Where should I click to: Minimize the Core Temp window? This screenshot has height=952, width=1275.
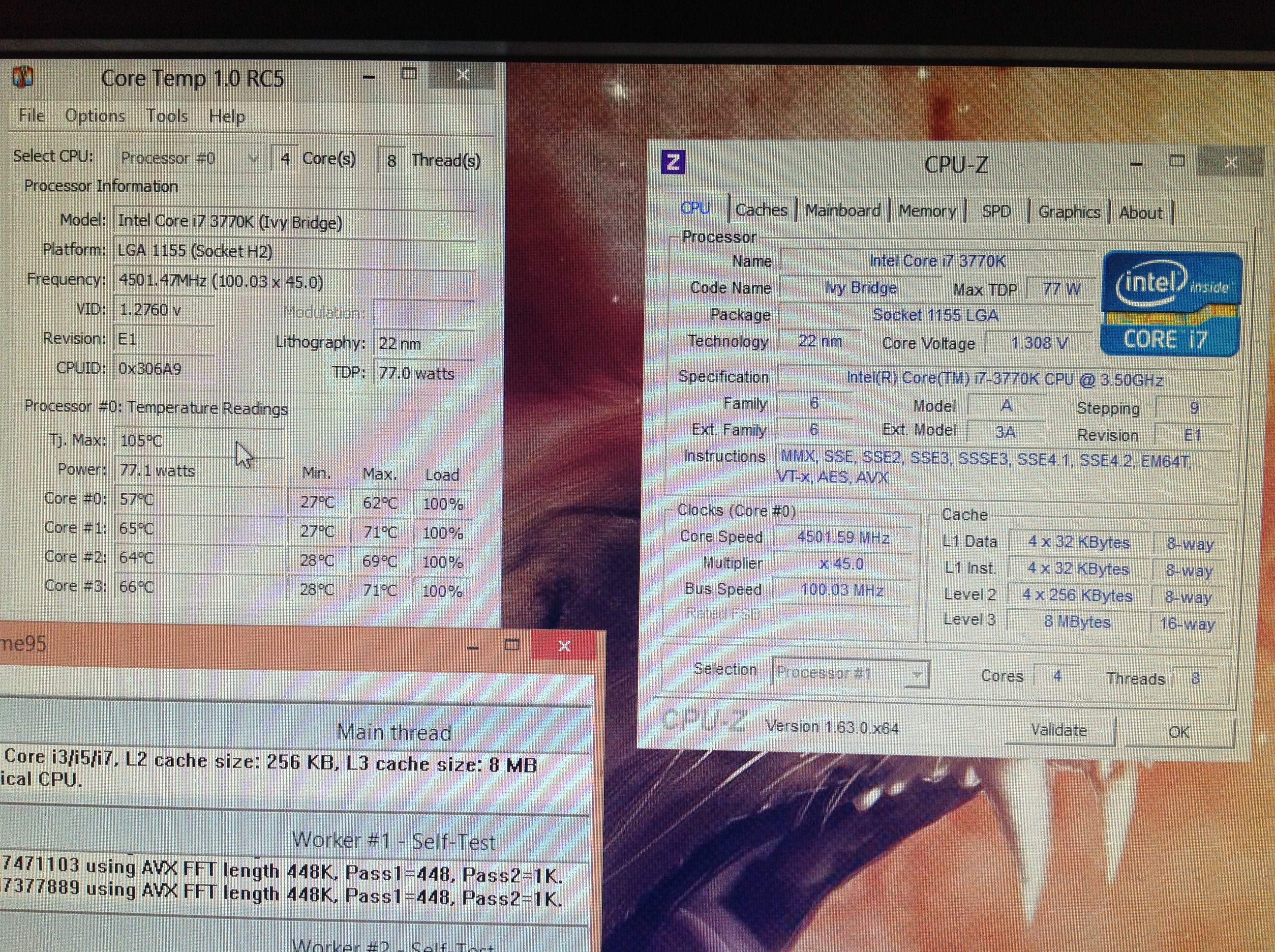point(369,76)
